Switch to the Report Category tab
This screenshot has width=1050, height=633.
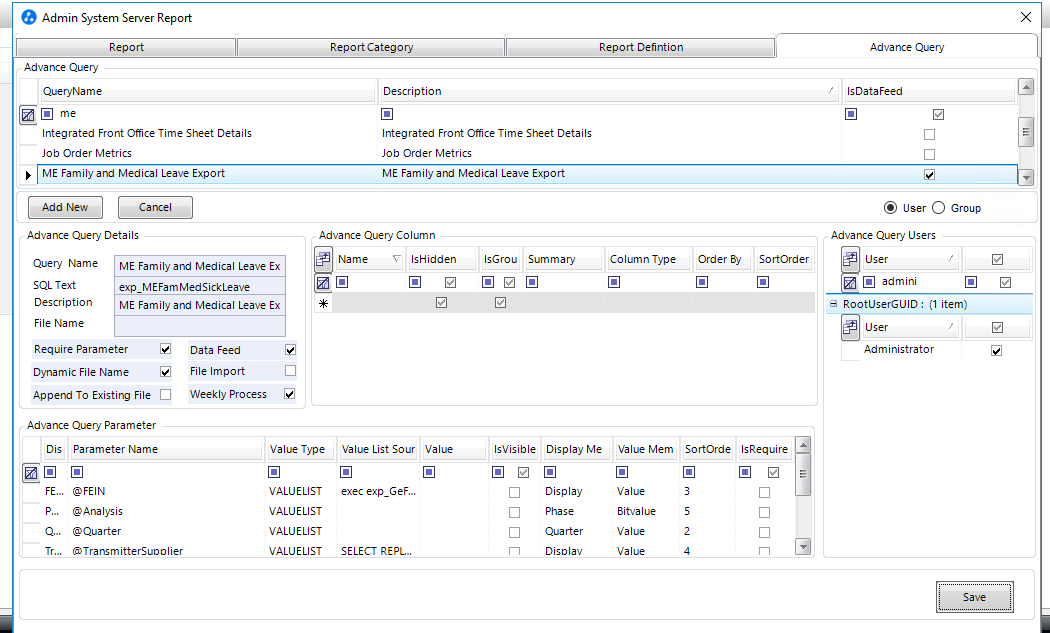(x=371, y=47)
